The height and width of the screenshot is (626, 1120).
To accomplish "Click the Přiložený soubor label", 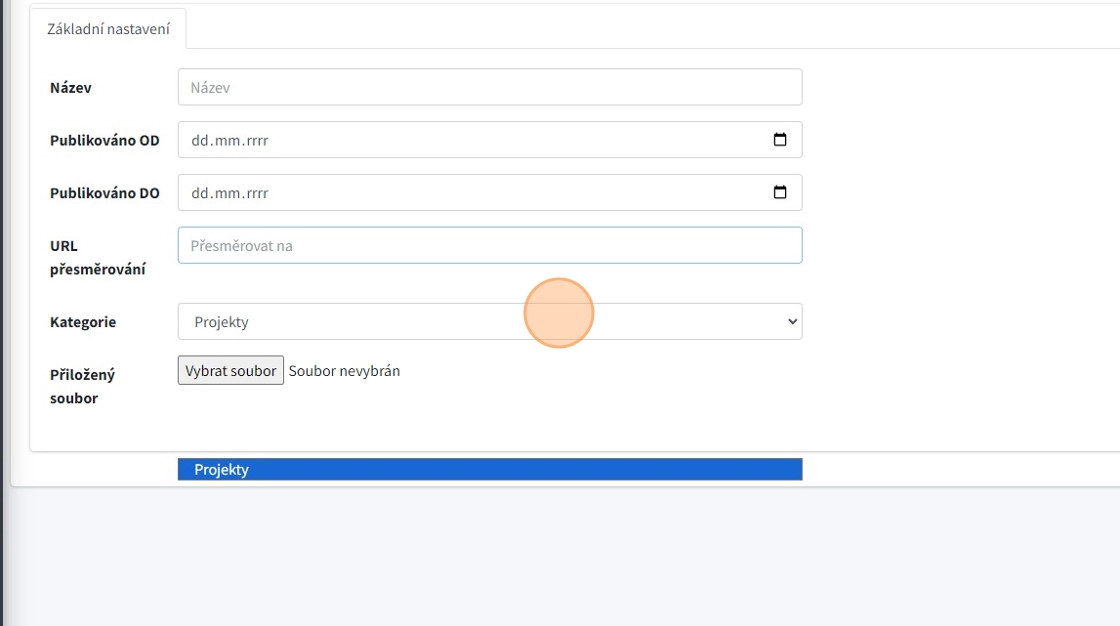I will (x=82, y=386).
